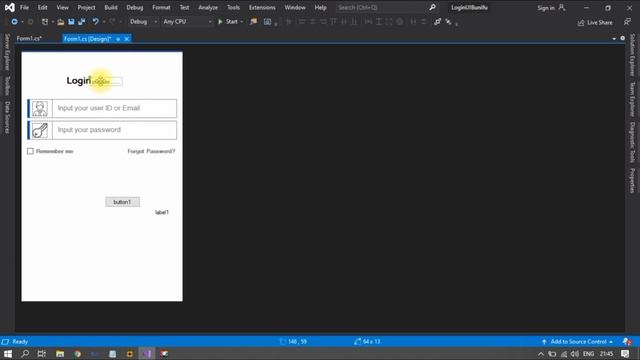Open the View menu
Image resolution: width=640 pixels, height=360 pixels.
[x=62, y=7]
